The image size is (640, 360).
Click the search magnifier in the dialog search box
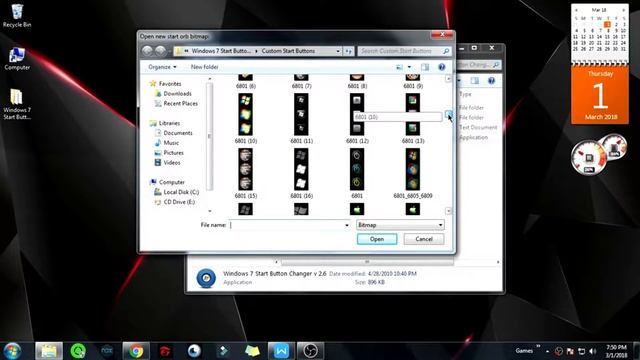point(446,51)
